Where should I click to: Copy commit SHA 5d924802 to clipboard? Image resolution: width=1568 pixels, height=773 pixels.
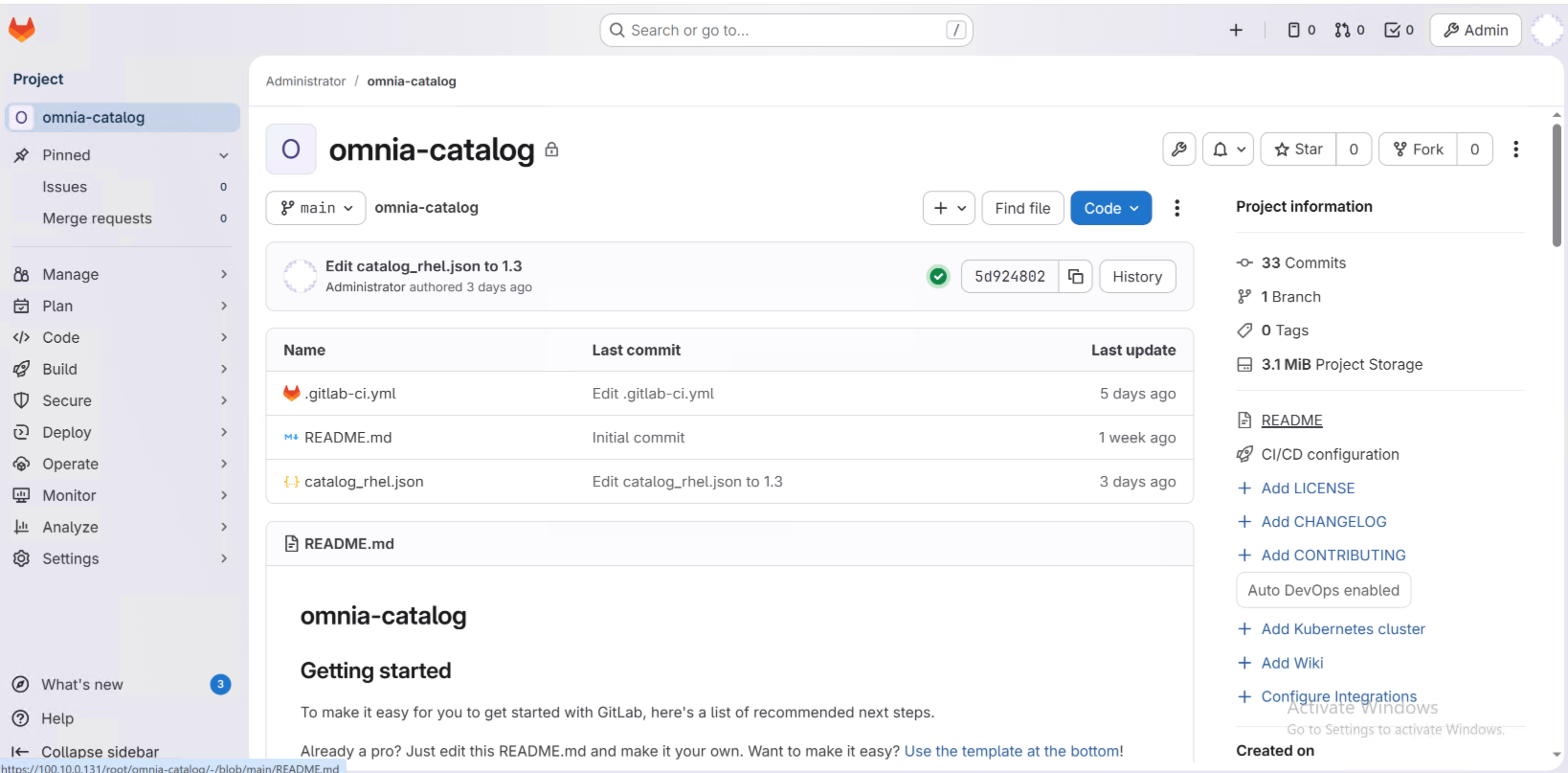tap(1075, 276)
